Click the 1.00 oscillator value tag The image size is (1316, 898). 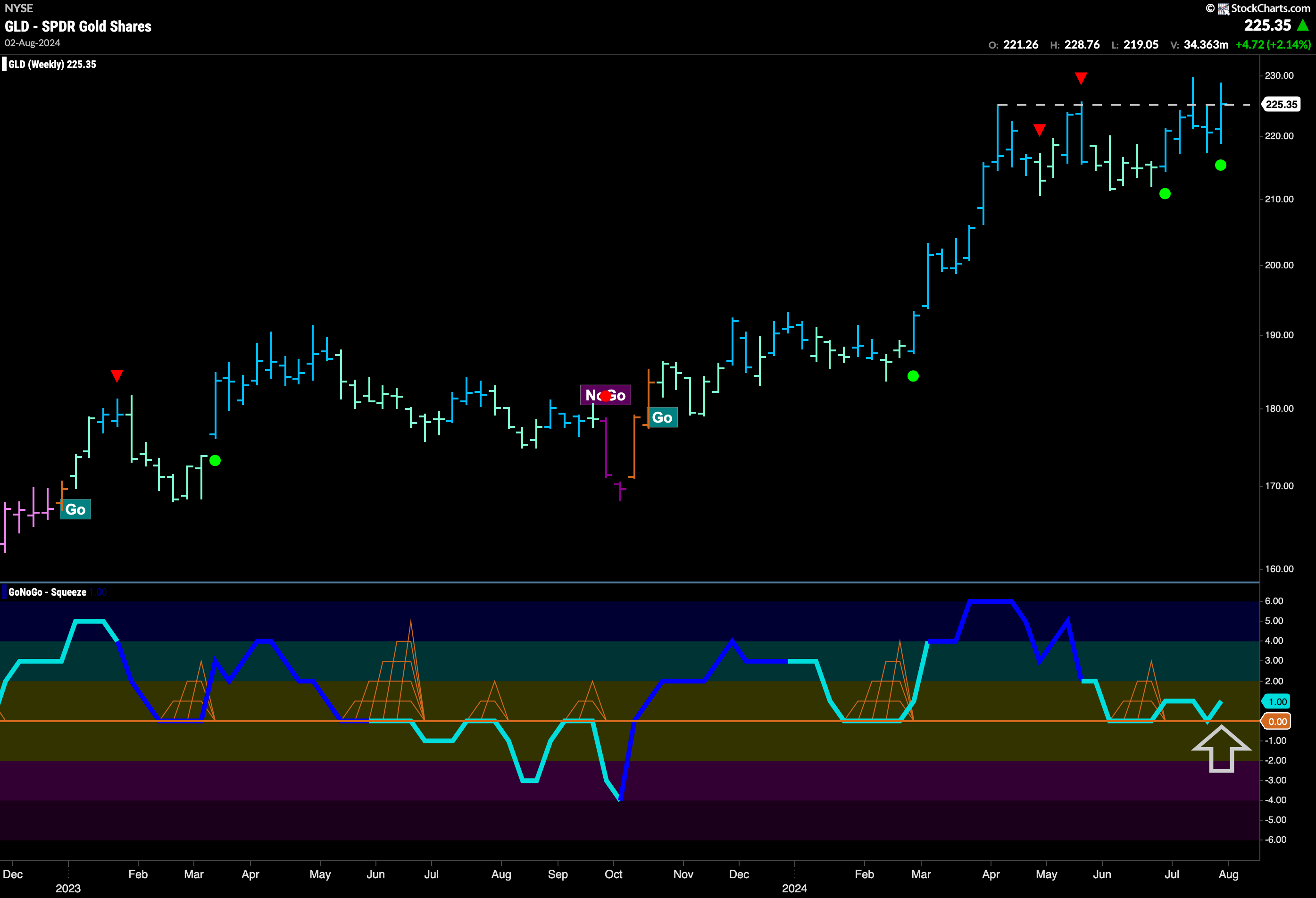point(1276,701)
